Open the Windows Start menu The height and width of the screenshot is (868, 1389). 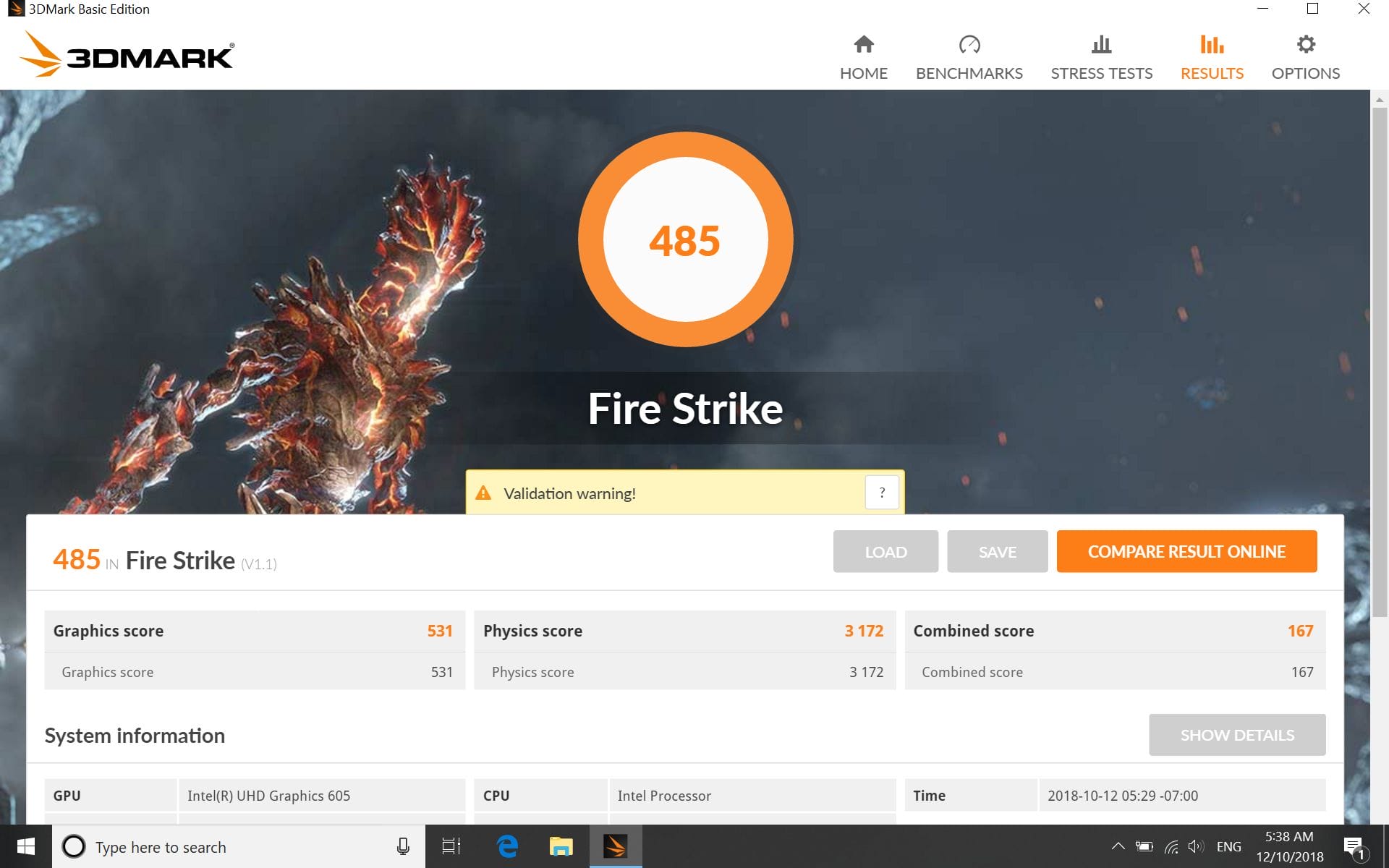25,846
